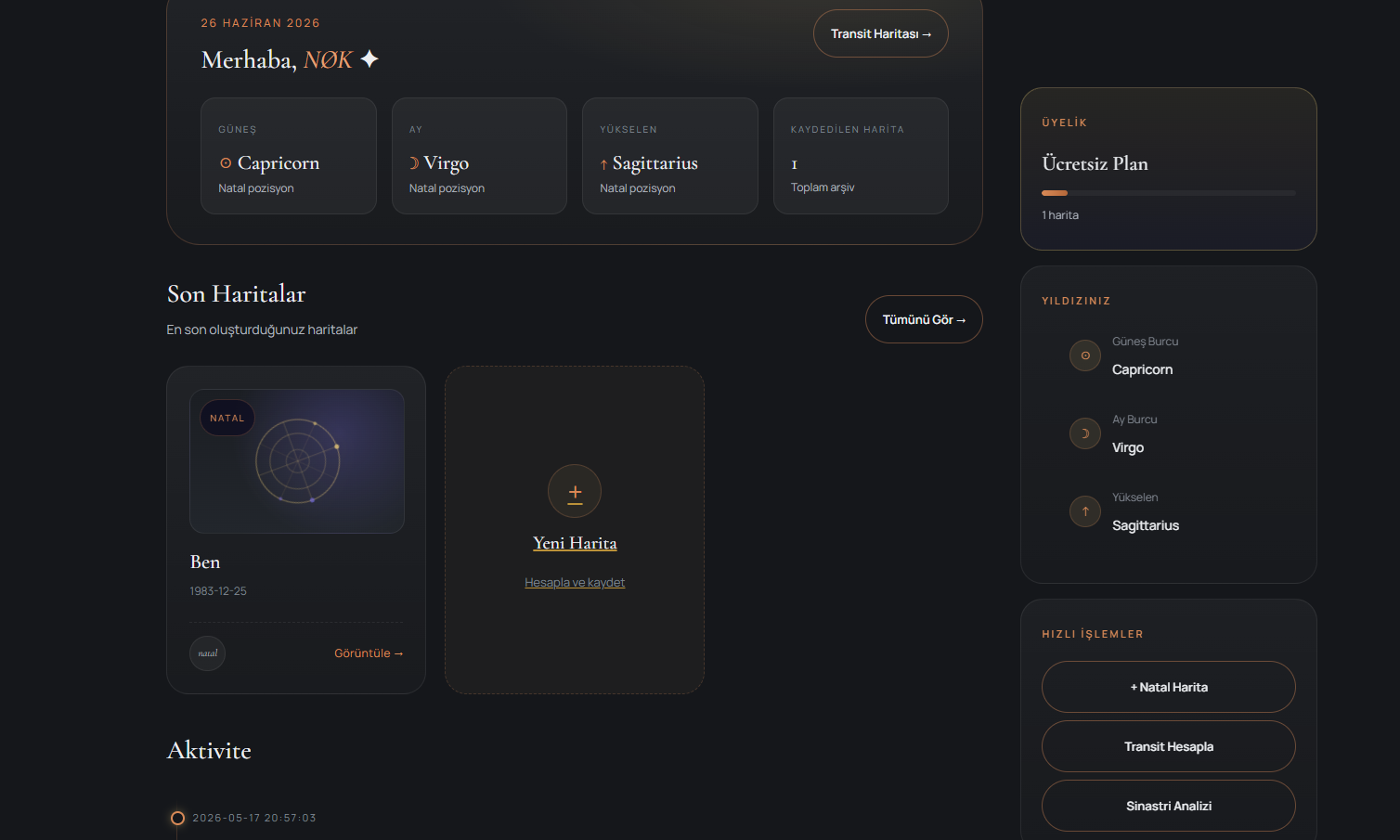Click Virgo under Ay Burcu in sidebar
The width and height of the screenshot is (1400, 840).
(x=1128, y=447)
